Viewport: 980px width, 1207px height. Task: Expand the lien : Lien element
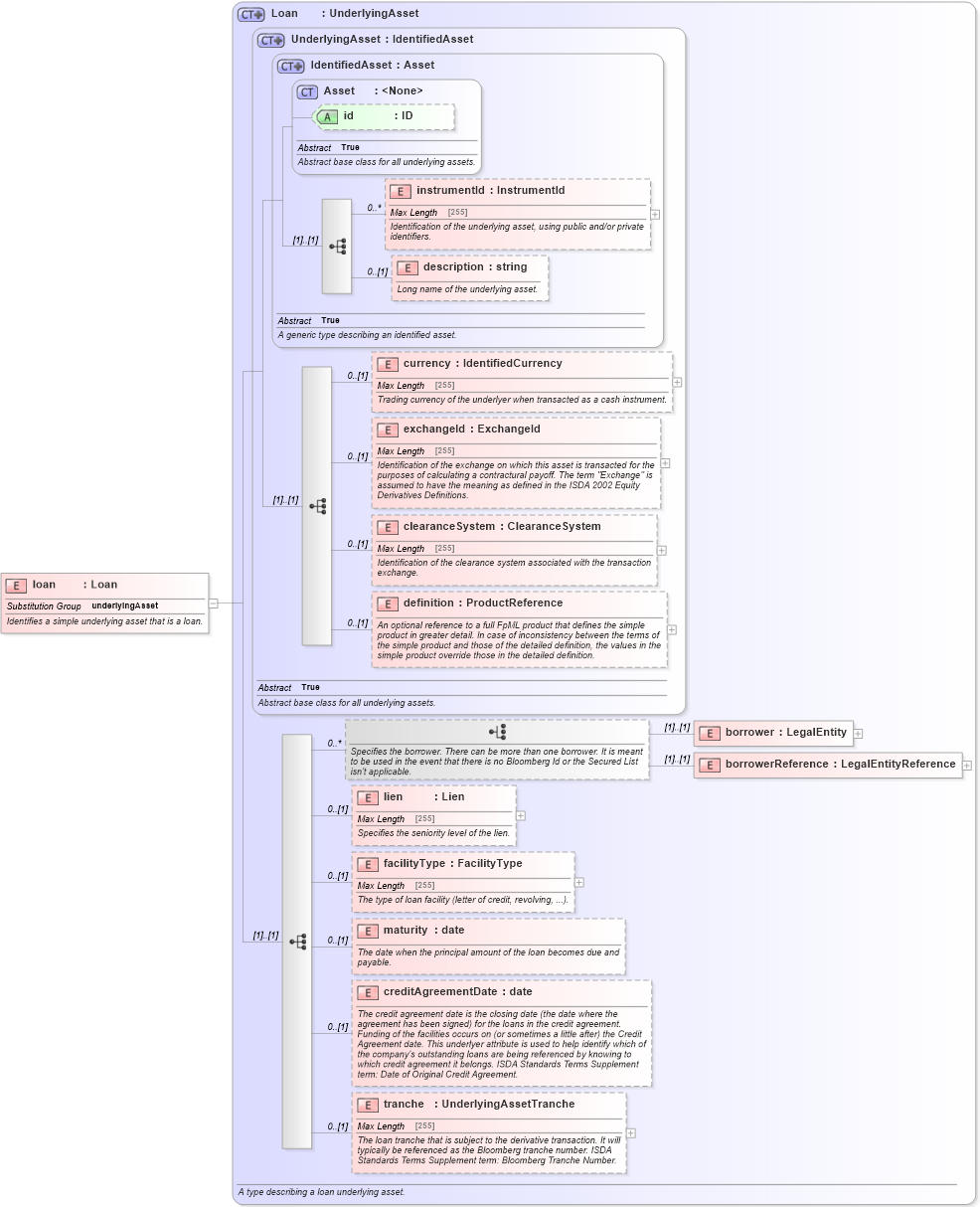(x=521, y=815)
